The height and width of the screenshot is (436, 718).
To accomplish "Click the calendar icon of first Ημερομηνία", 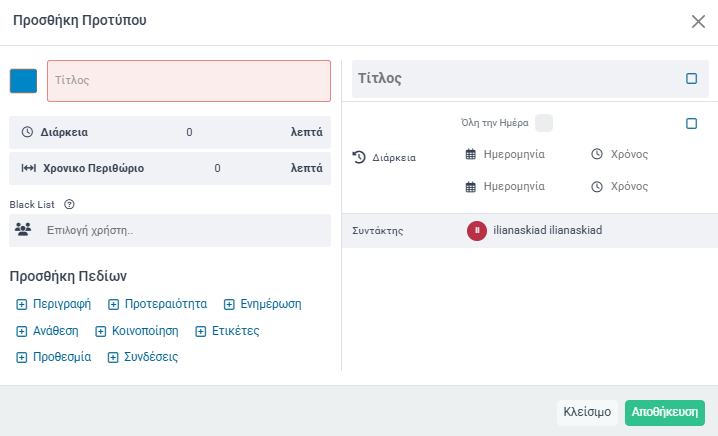I will (x=471, y=154).
